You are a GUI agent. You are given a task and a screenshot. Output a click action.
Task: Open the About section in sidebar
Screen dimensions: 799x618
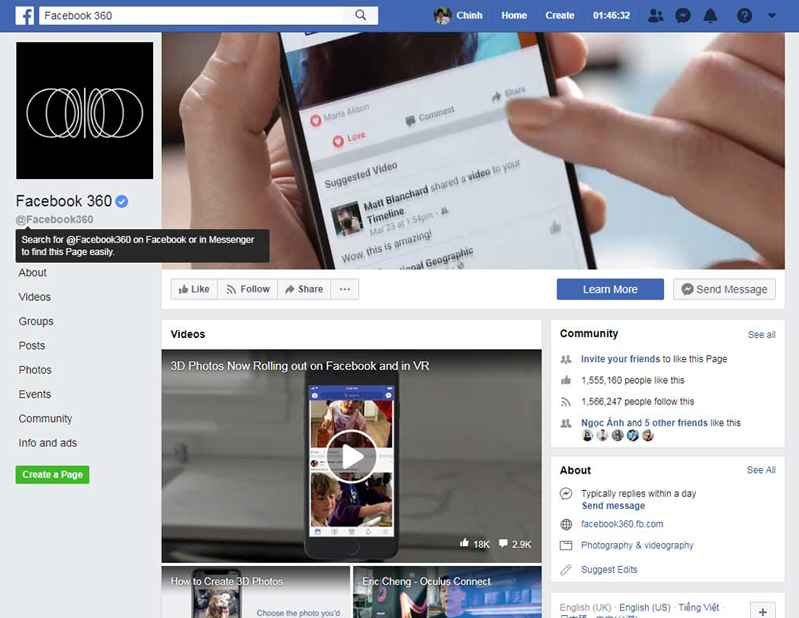(x=33, y=273)
